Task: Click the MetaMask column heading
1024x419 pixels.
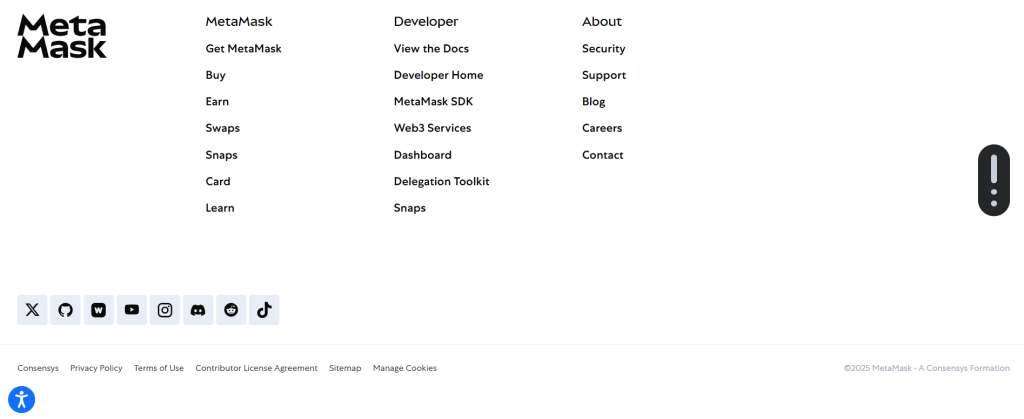Action: coord(239,22)
